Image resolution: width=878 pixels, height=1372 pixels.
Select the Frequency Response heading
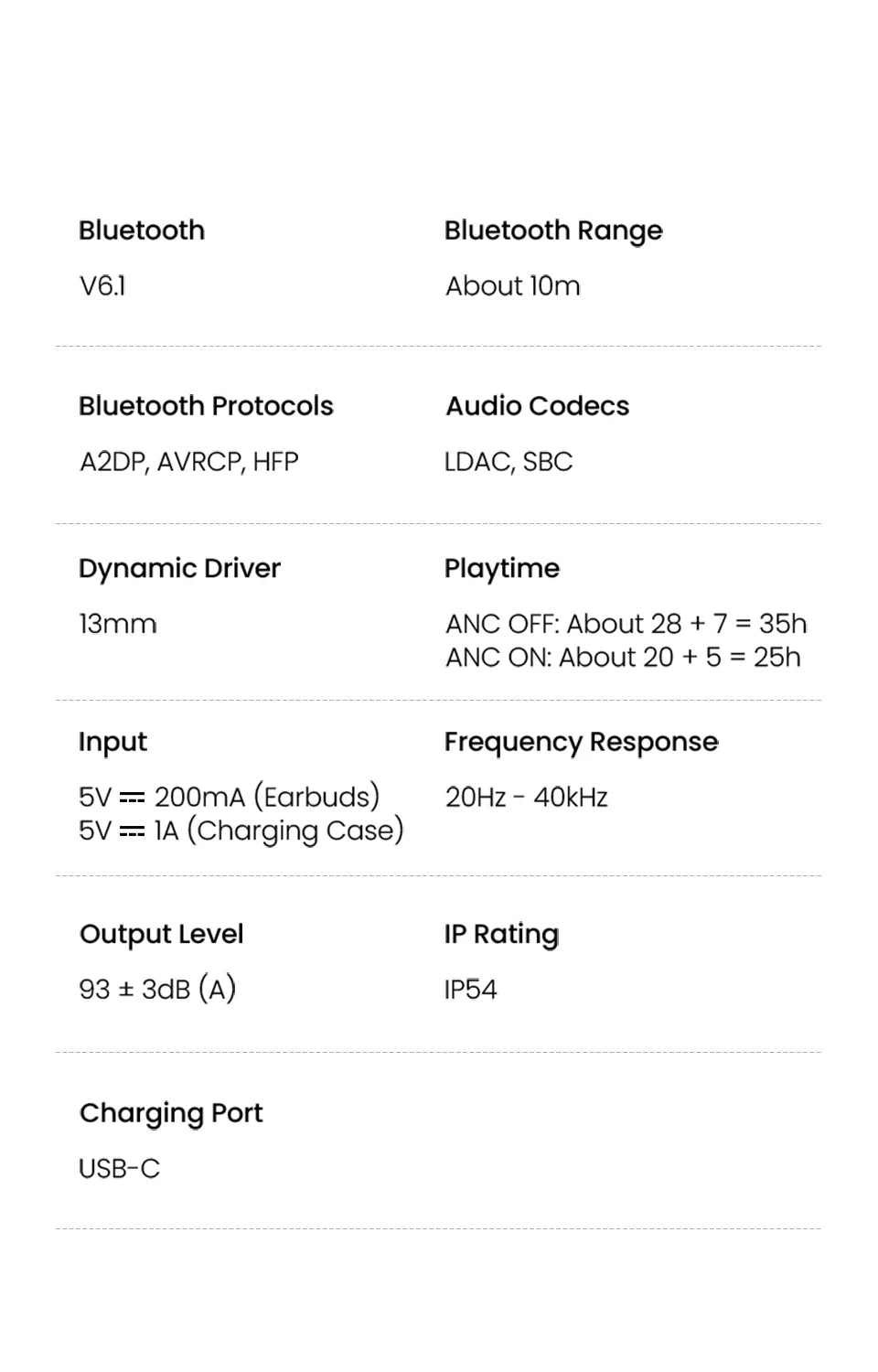581,742
